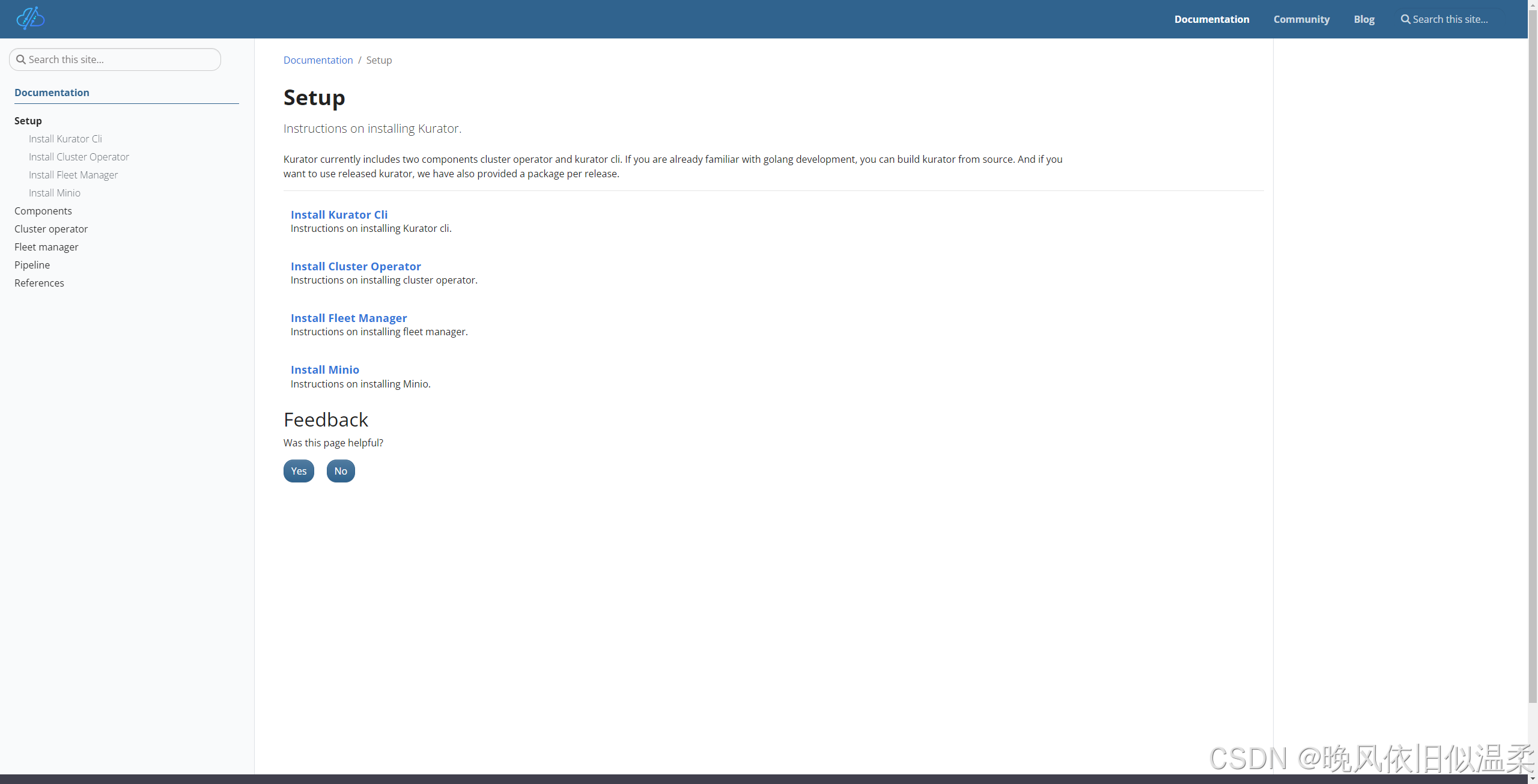Click the Kurator logo icon
The image size is (1538, 784).
click(31, 19)
